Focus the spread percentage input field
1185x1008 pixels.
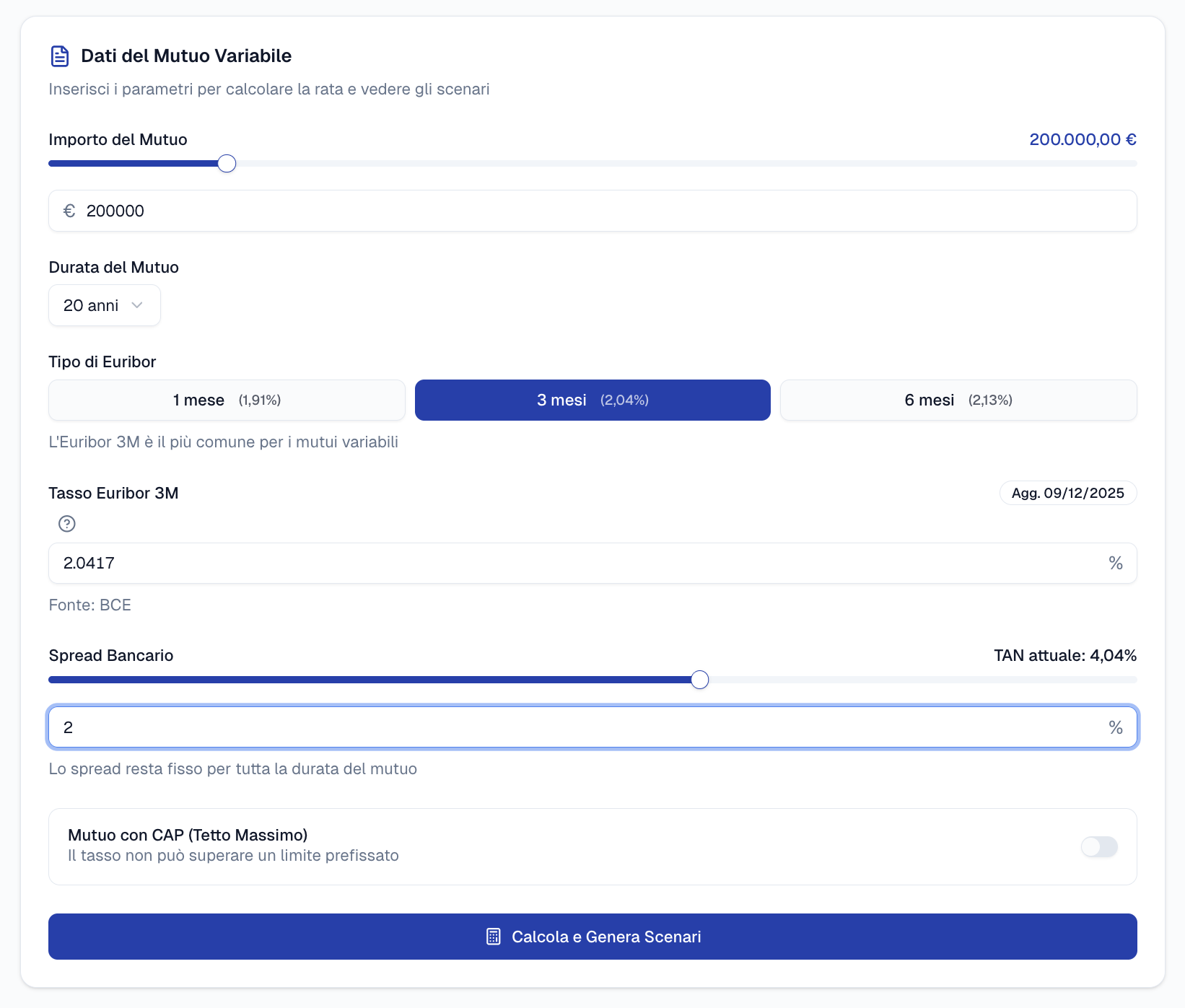pyautogui.click(x=577, y=727)
